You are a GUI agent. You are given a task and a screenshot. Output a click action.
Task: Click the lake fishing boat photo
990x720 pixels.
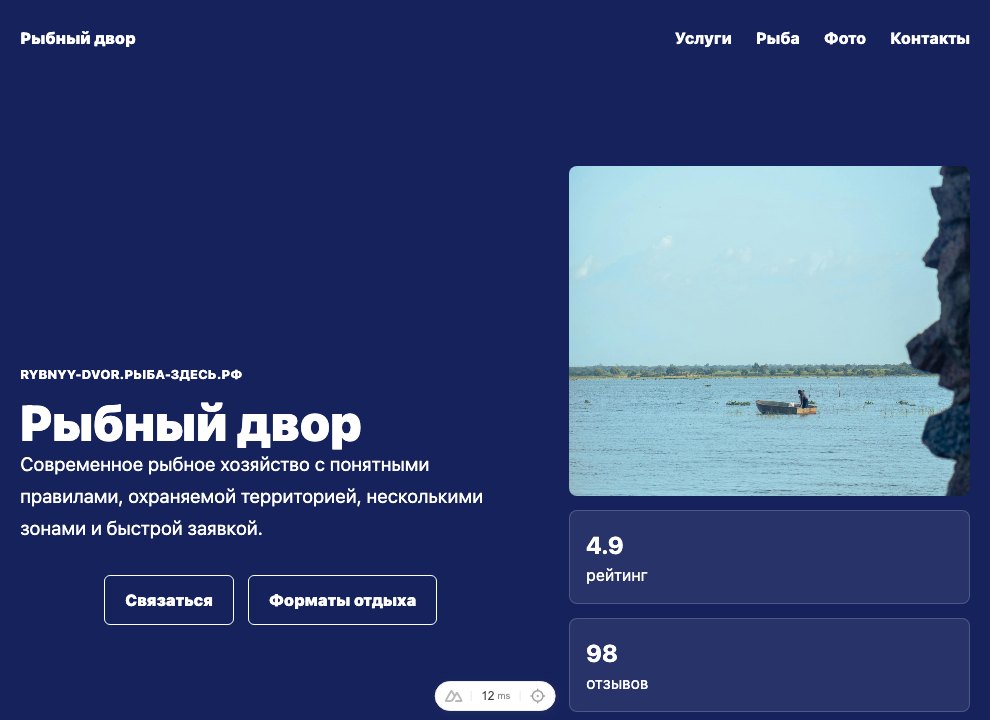coord(769,331)
